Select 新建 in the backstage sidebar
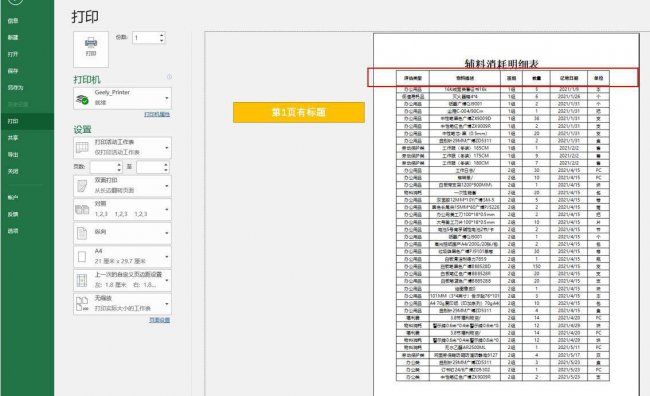This screenshot has height=396, width=650. coord(13,37)
